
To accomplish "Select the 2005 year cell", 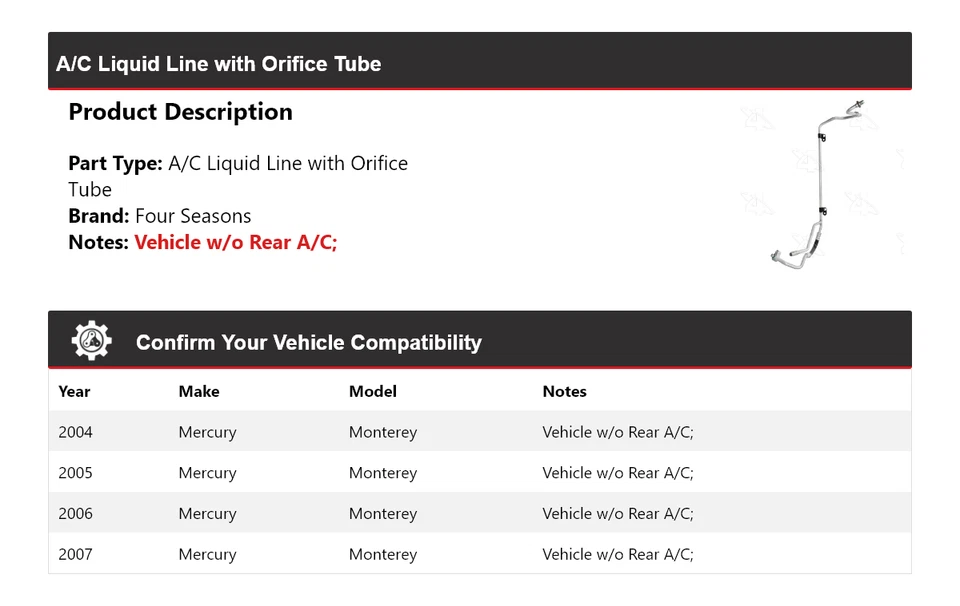I will coord(75,473).
